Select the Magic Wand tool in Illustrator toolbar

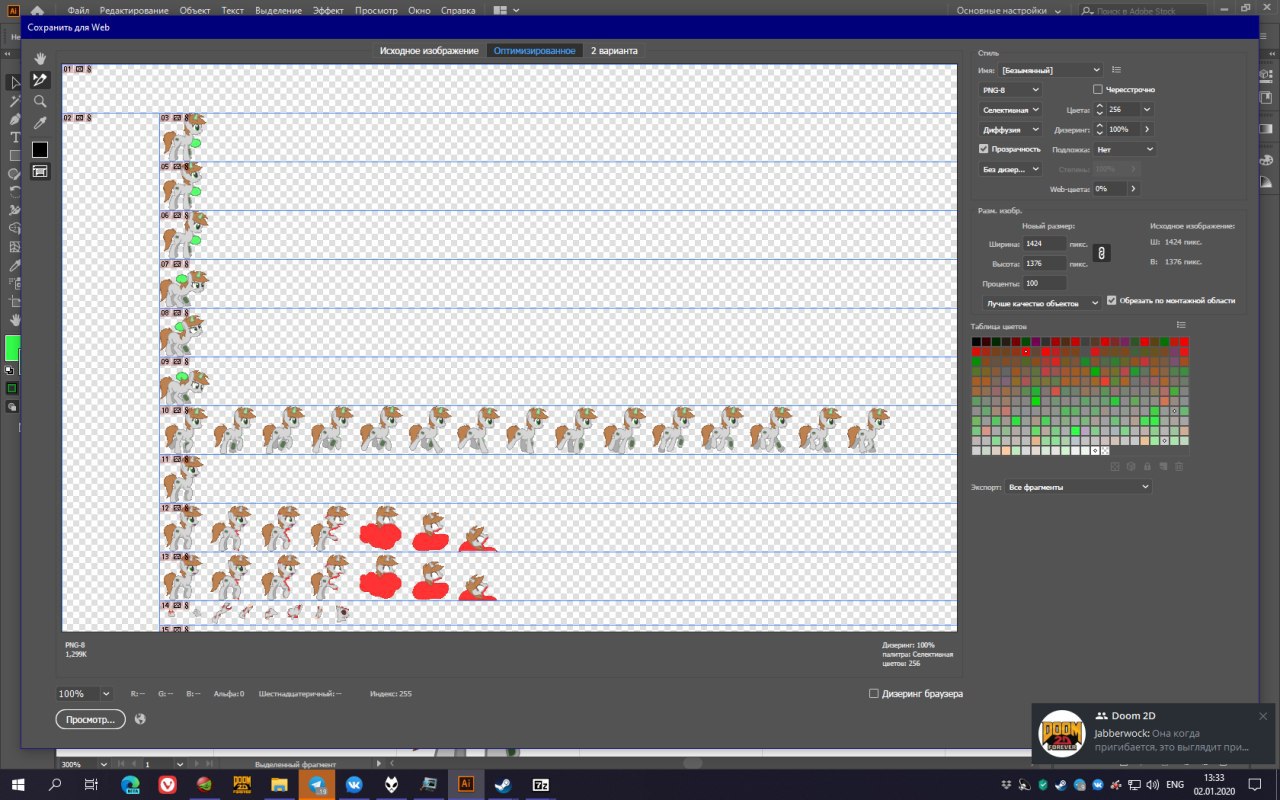(x=15, y=101)
